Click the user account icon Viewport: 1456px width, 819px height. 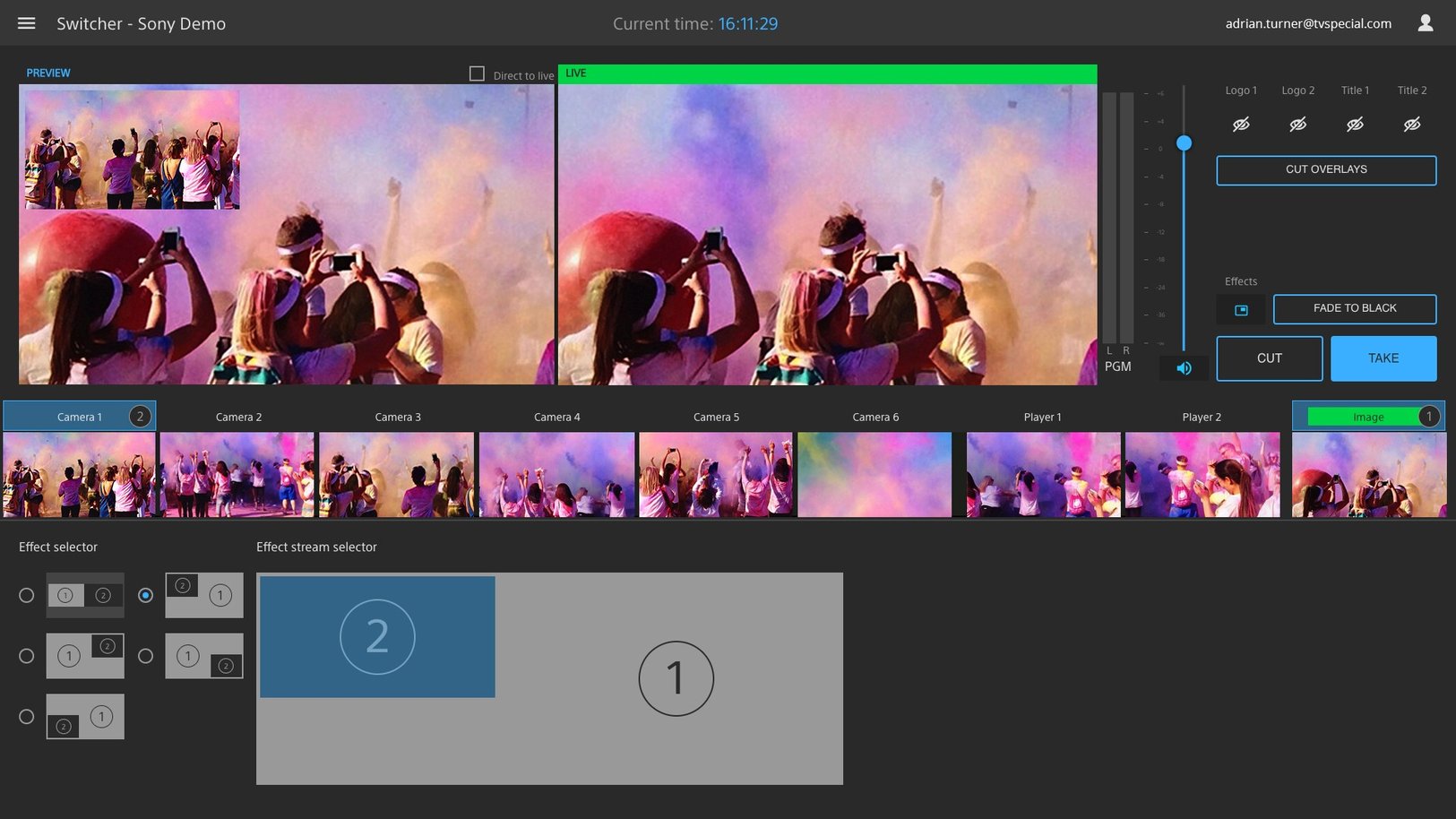pos(1426,22)
